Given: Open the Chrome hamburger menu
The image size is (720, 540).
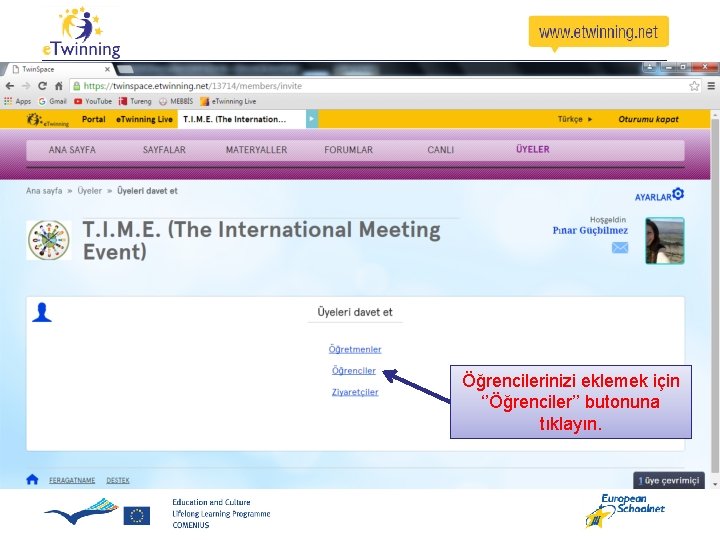Looking at the screenshot, I should tap(711, 86).
